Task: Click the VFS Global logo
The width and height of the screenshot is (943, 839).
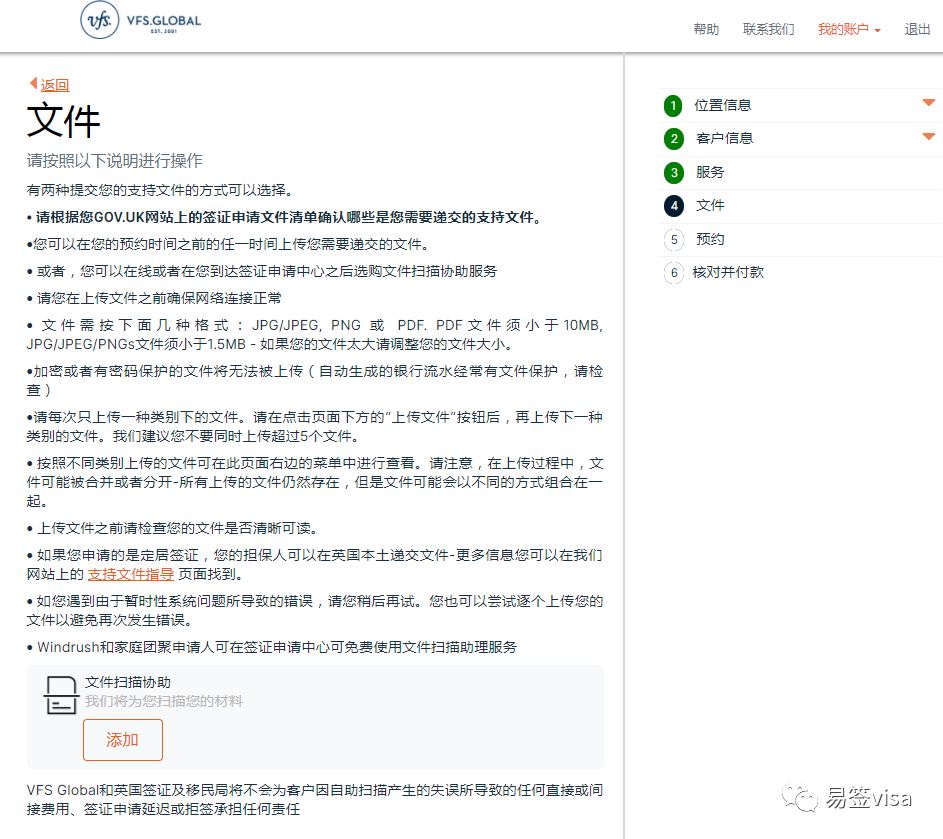Action: click(141, 20)
